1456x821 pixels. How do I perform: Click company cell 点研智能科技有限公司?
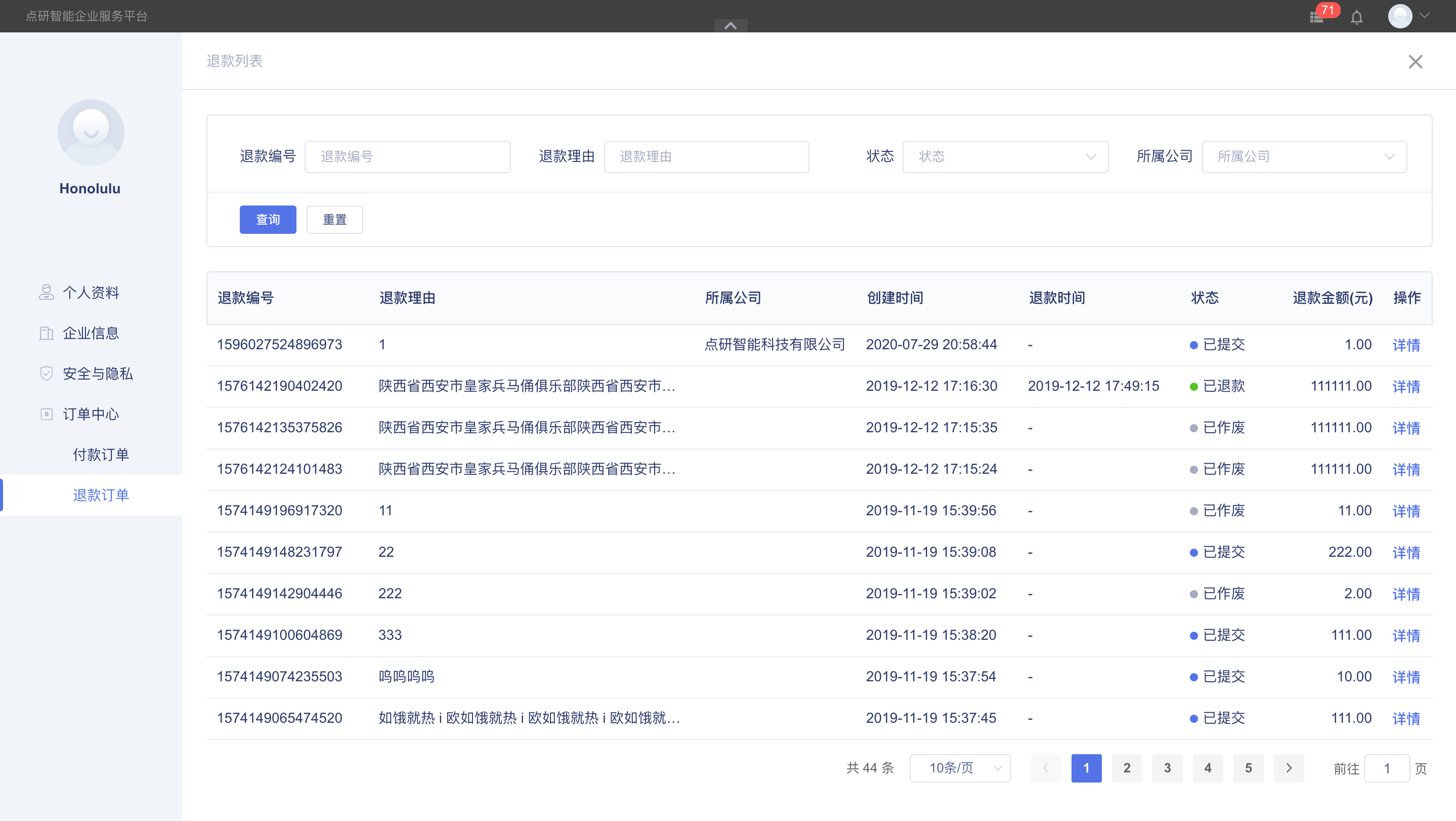coord(775,344)
